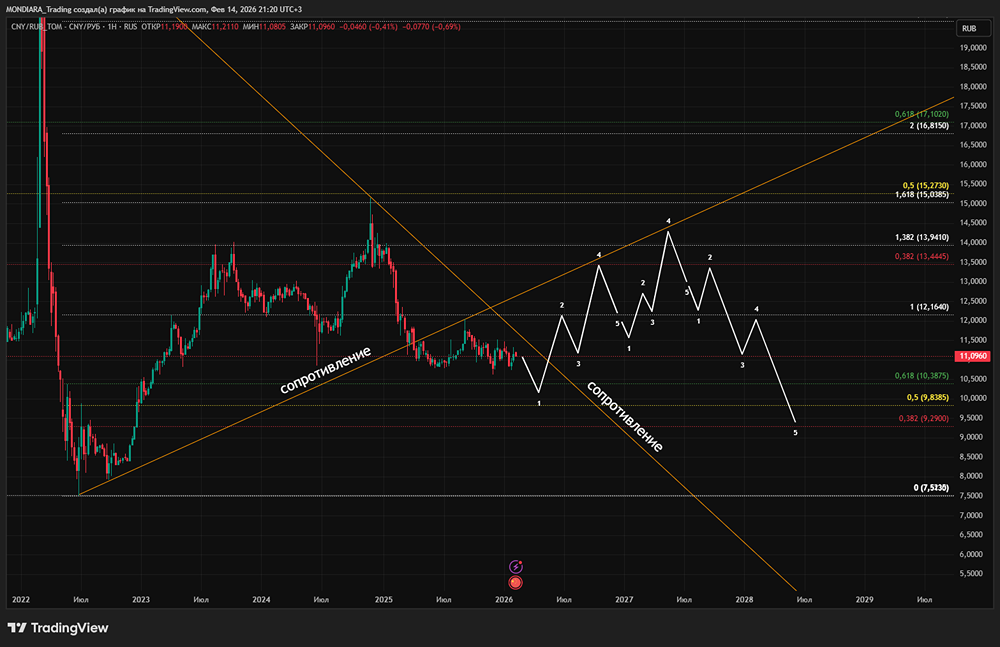Image resolution: width=1000 pixels, height=647 pixels.
Task: Click 2022 on the time axis
Action: (21, 600)
